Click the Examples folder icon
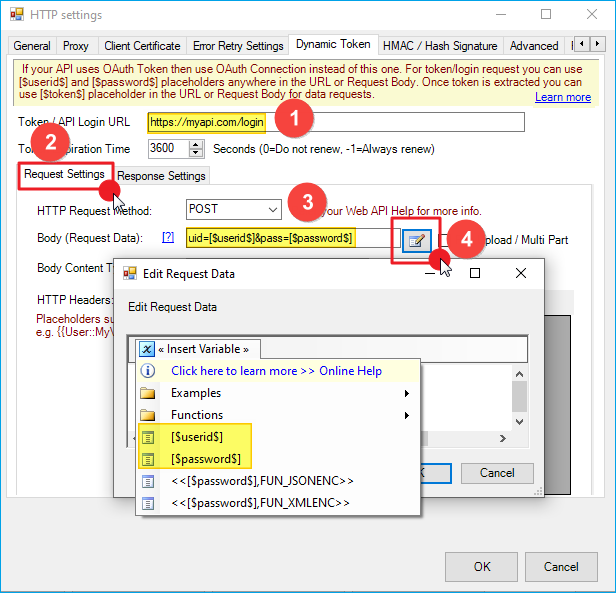Screen dimensions: 616x593 pyautogui.click(x=147, y=393)
